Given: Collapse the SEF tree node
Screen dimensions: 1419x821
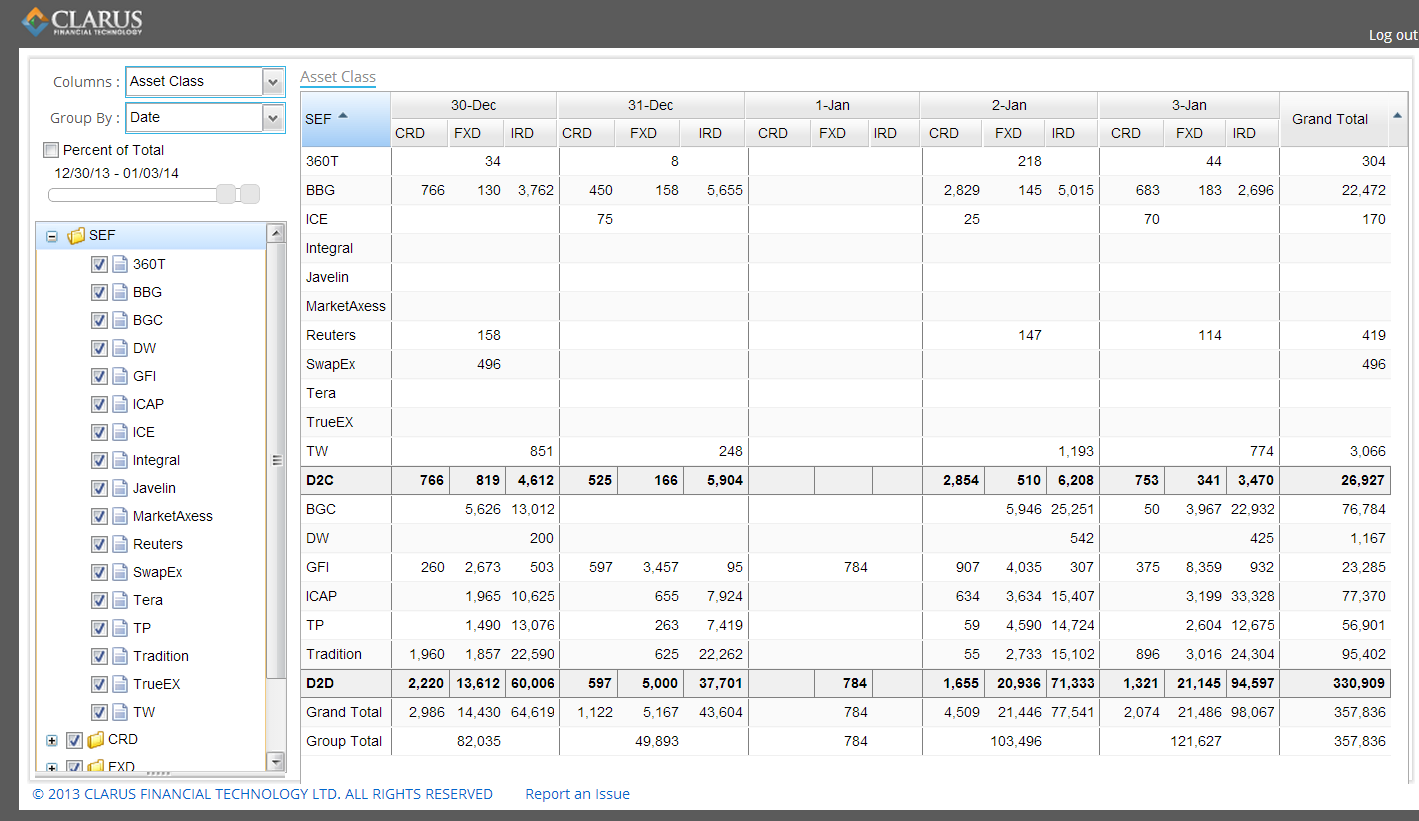Looking at the screenshot, I should 52,237.
